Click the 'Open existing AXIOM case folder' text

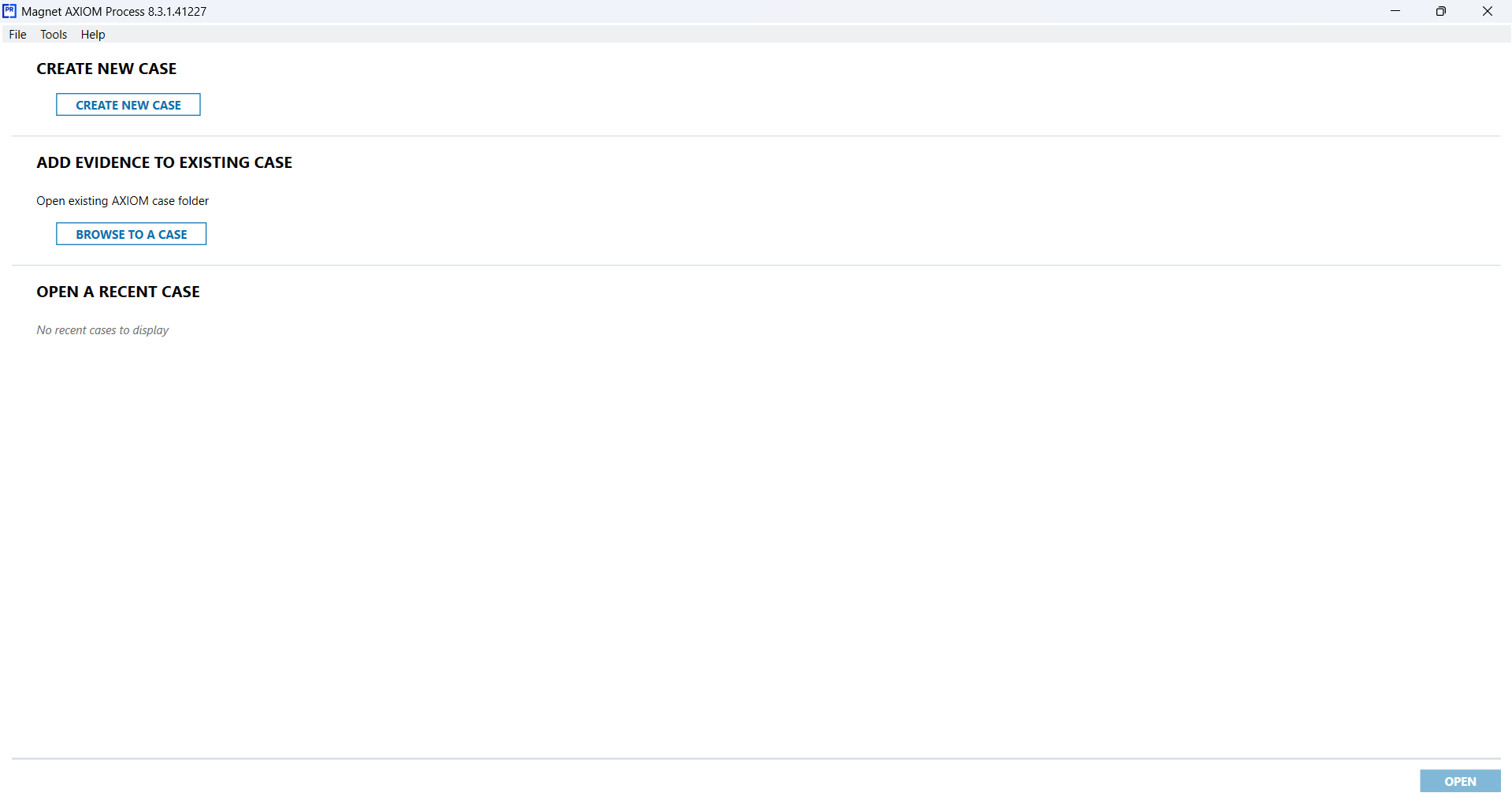[123, 201]
